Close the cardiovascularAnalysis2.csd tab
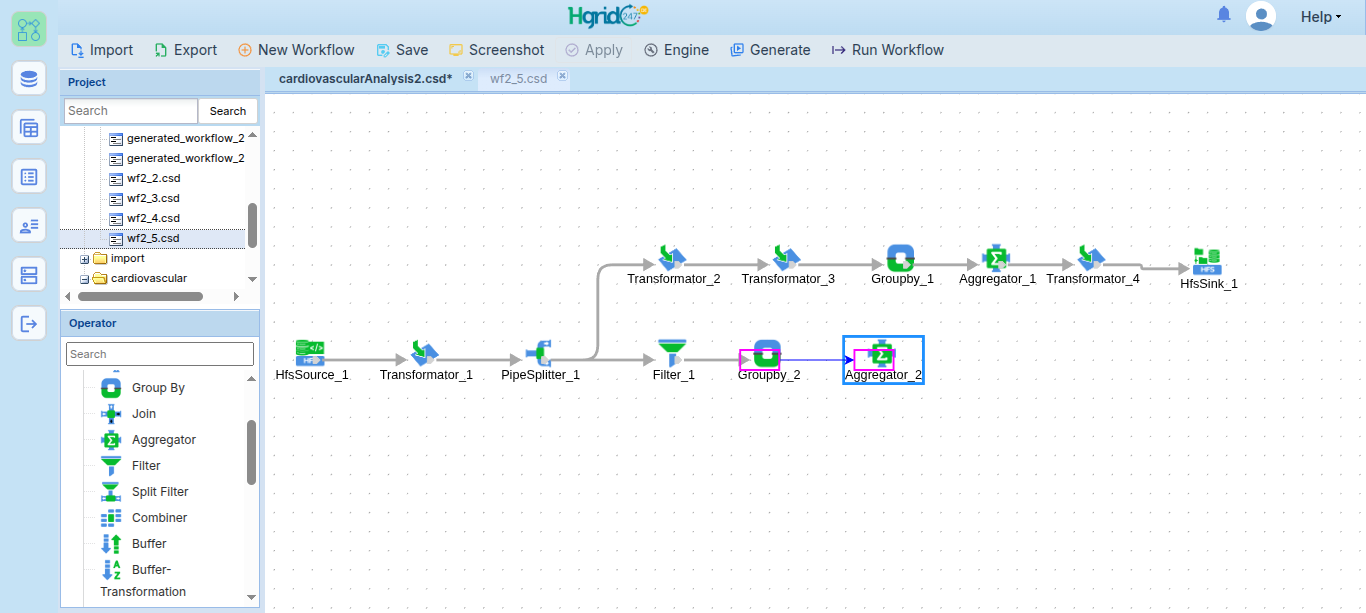This screenshot has width=1366, height=613. pyautogui.click(x=468, y=76)
